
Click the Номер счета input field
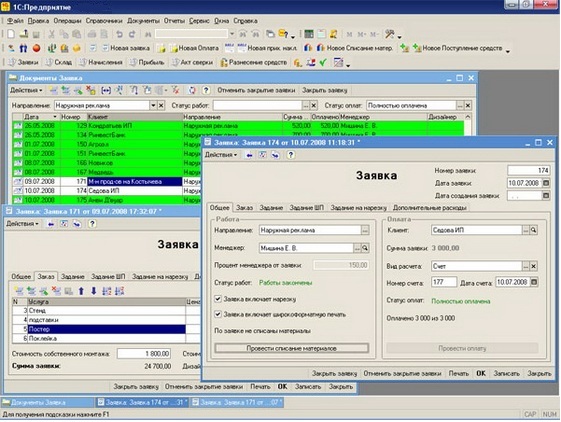tap(444, 282)
